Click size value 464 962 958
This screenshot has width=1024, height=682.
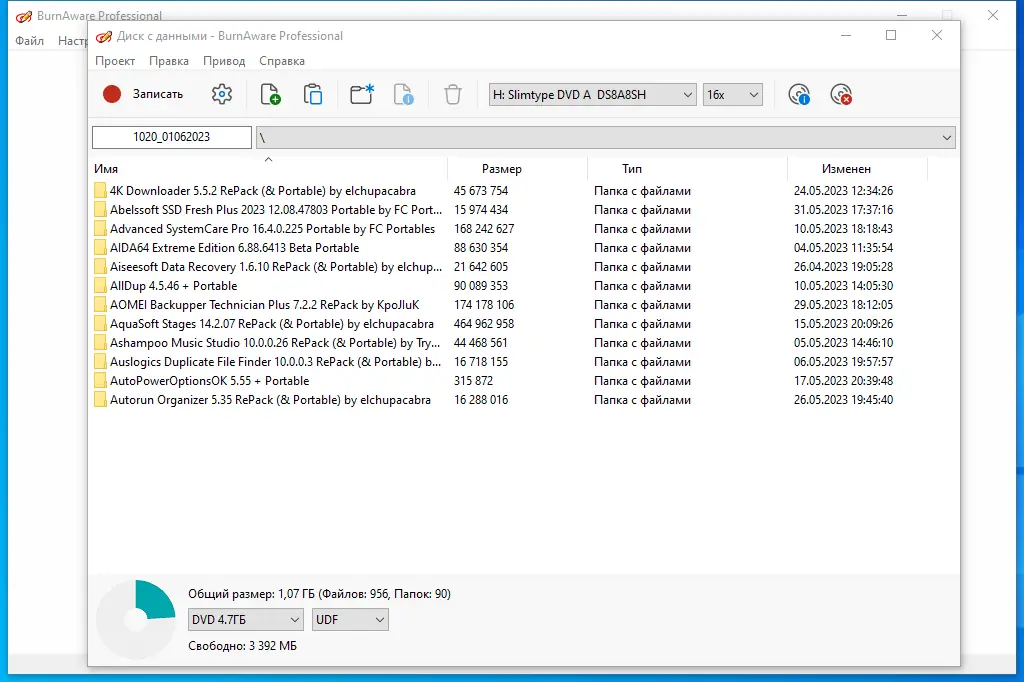coord(484,323)
